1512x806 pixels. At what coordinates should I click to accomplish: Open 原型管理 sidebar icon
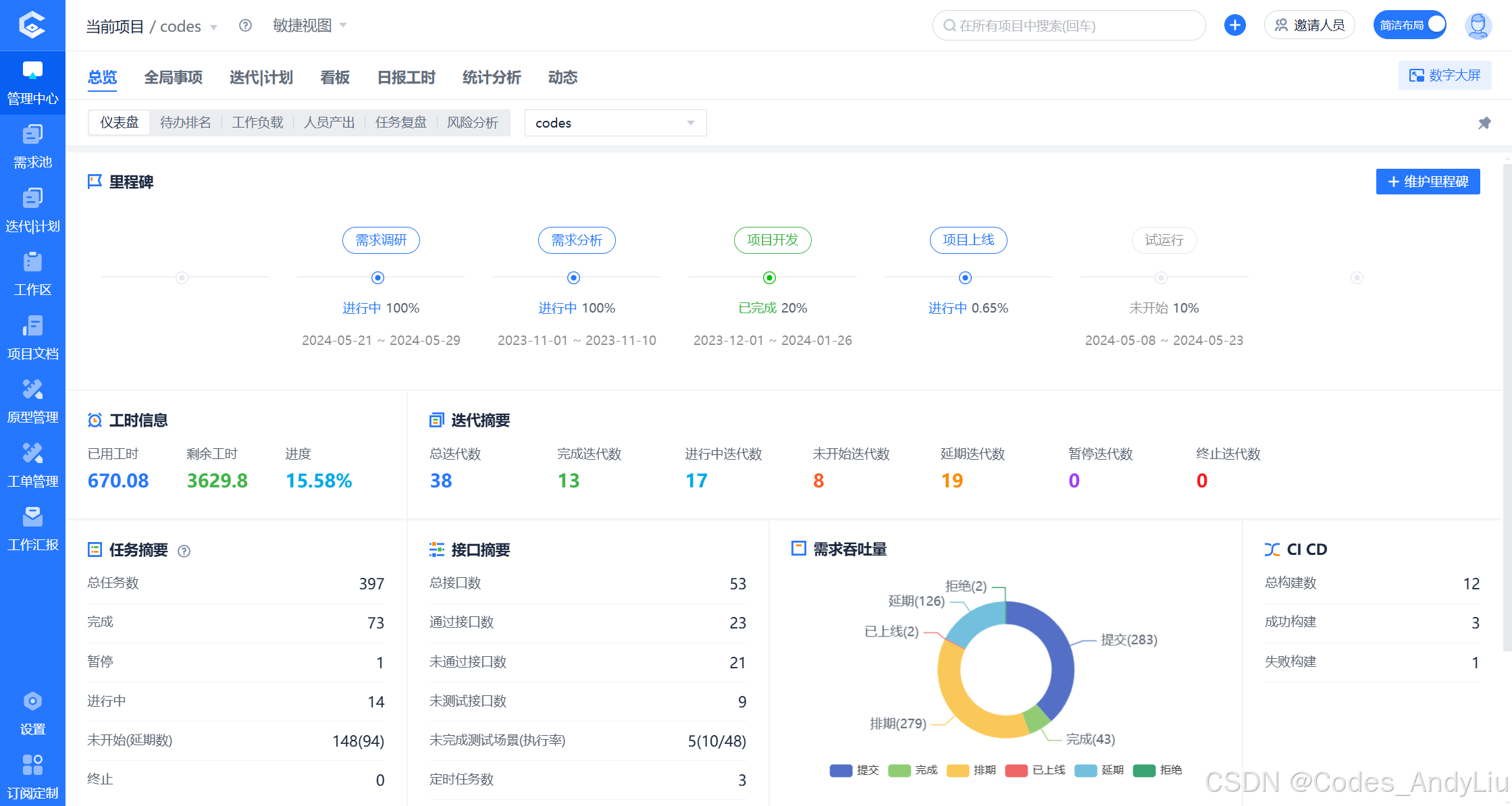32,390
